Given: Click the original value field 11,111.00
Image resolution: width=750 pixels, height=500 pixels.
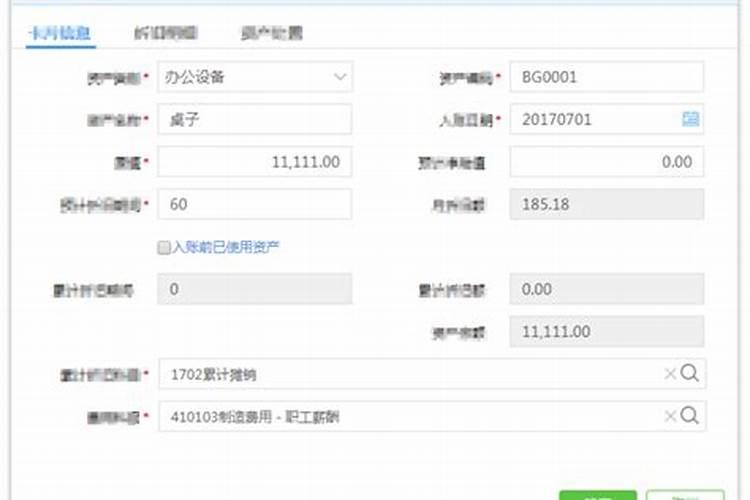Looking at the screenshot, I should pos(254,162).
